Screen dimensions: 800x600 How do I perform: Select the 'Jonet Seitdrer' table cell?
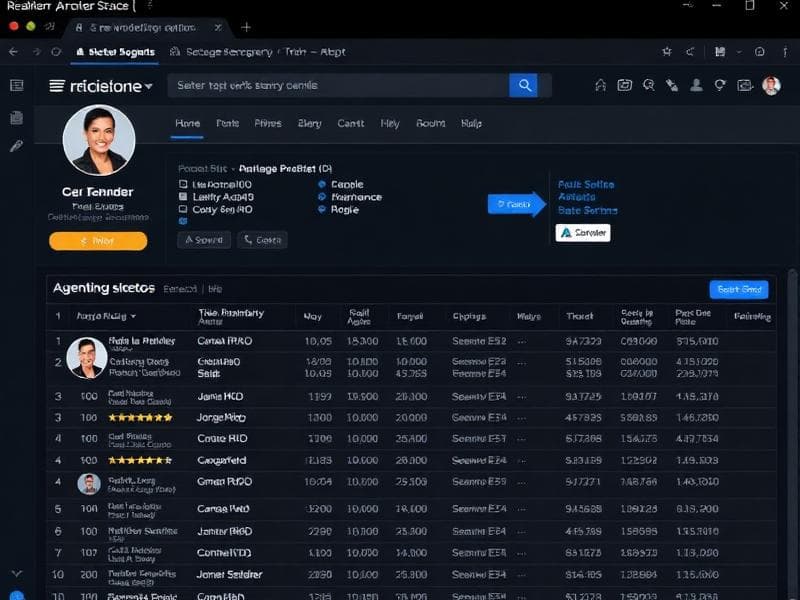[x=230, y=574]
